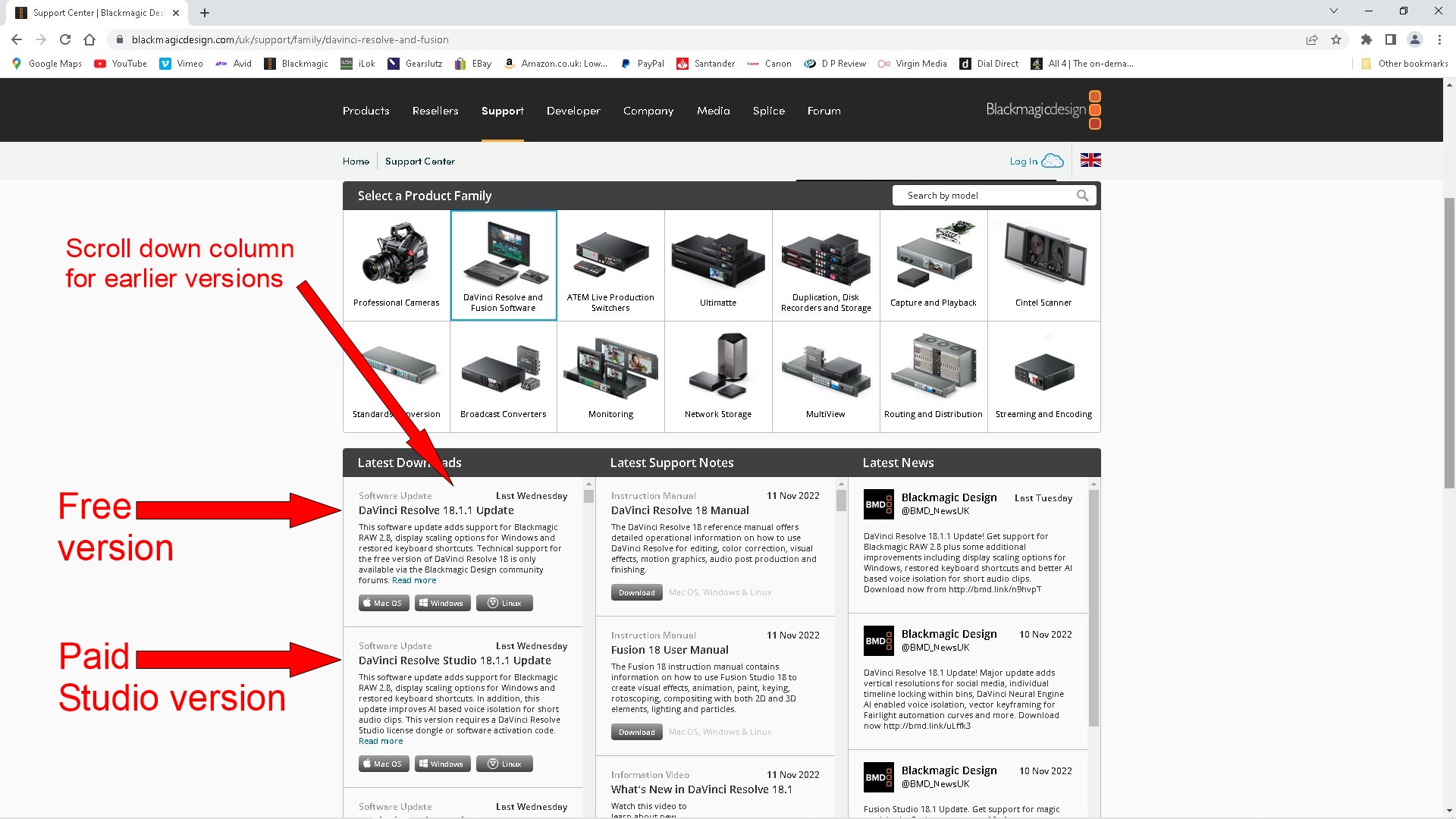Select Broadcast Converters family
The width and height of the screenshot is (1456, 819).
point(504,377)
